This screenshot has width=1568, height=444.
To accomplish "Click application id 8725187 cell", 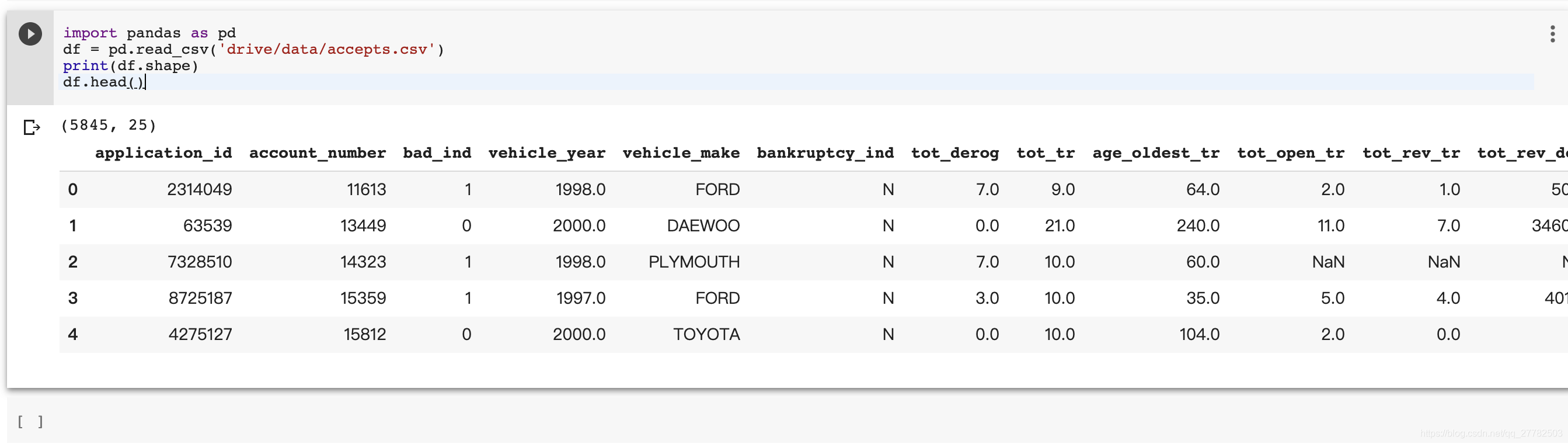I will pyautogui.click(x=200, y=299).
